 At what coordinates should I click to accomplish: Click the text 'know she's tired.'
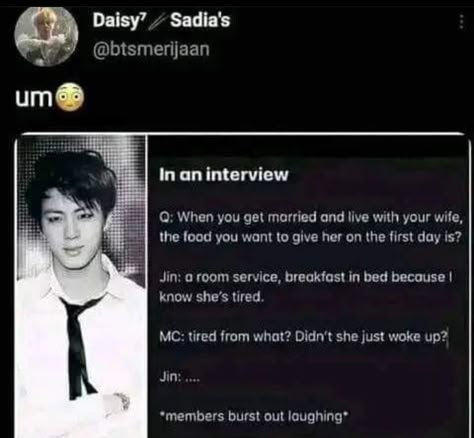click(x=212, y=297)
